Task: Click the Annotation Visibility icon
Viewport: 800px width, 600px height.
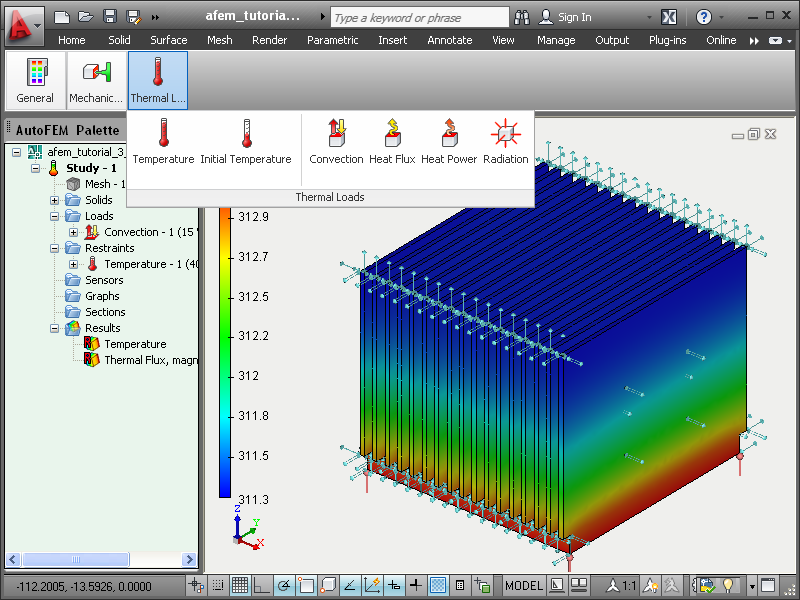Action: pos(651,585)
